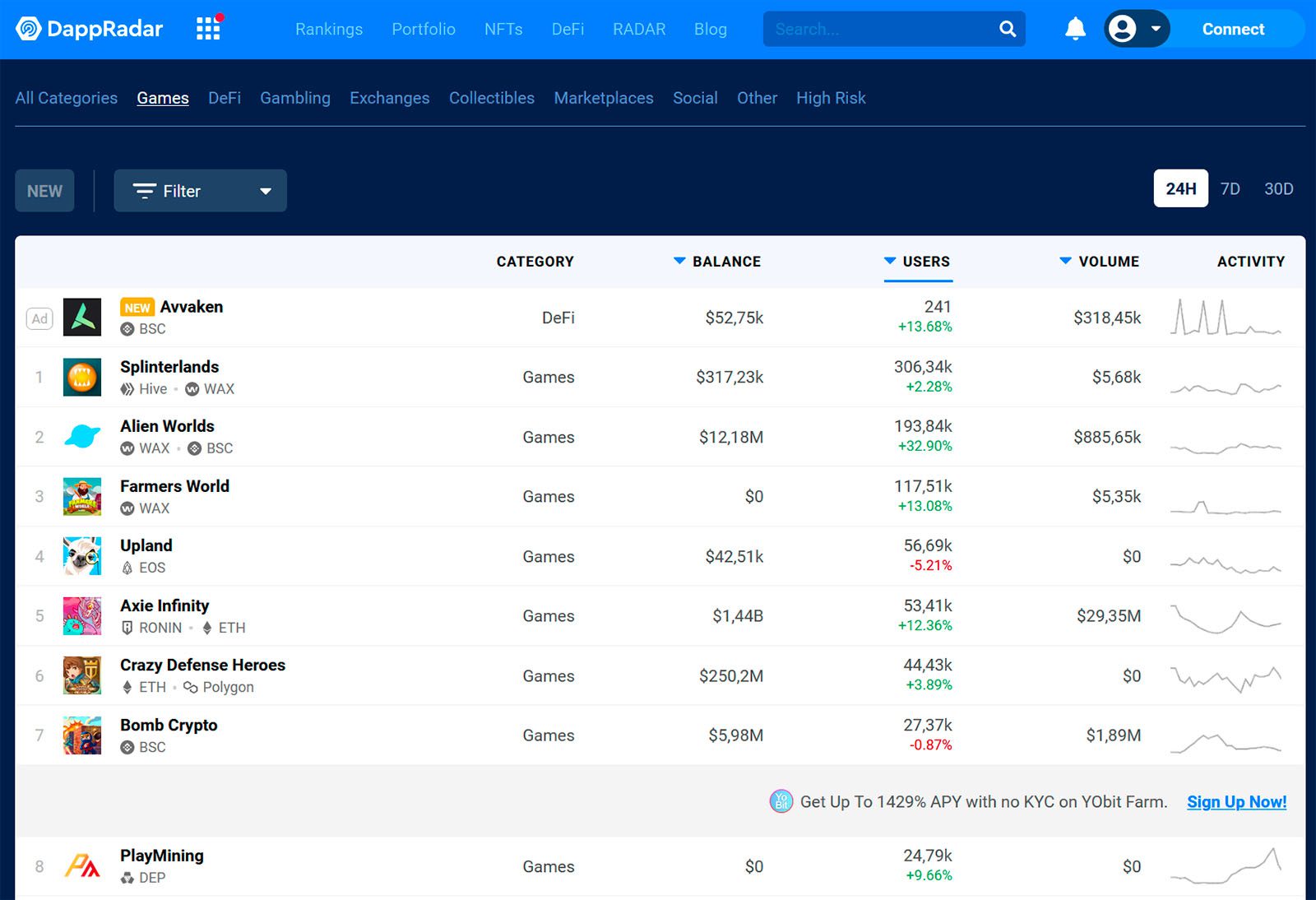Select the 24H time range

pos(1180,188)
